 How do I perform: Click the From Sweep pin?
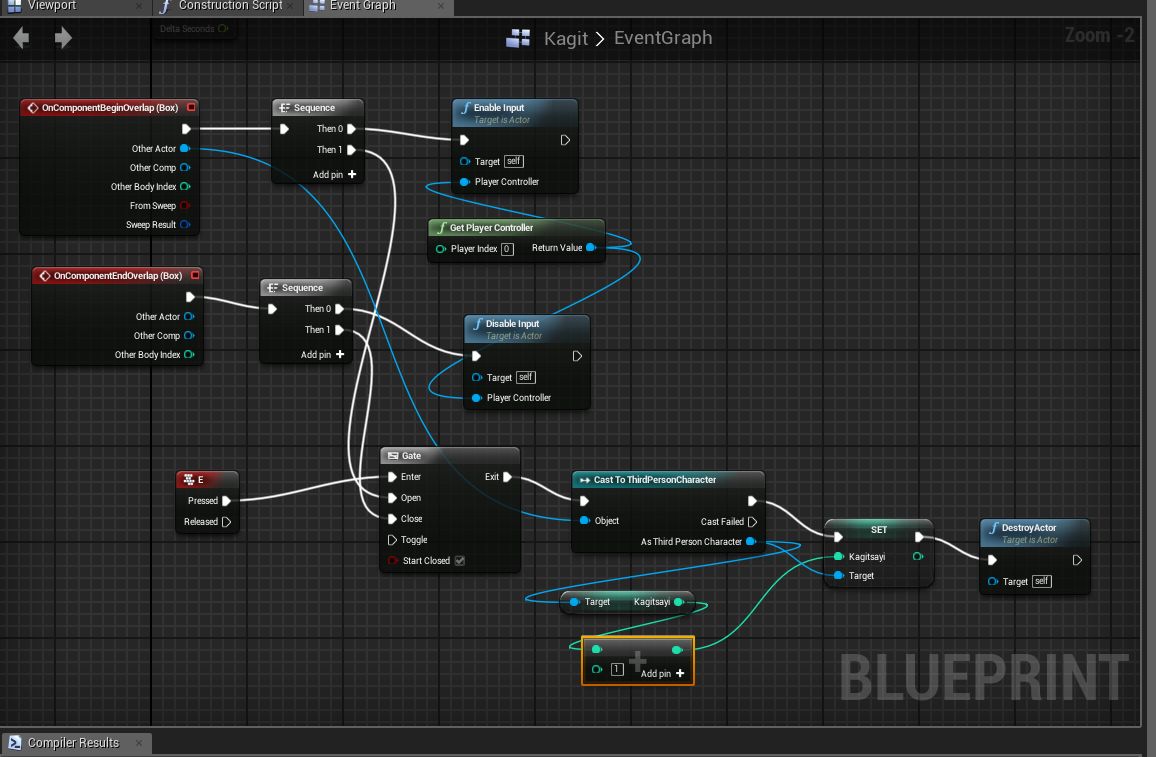[x=185, y=206]
